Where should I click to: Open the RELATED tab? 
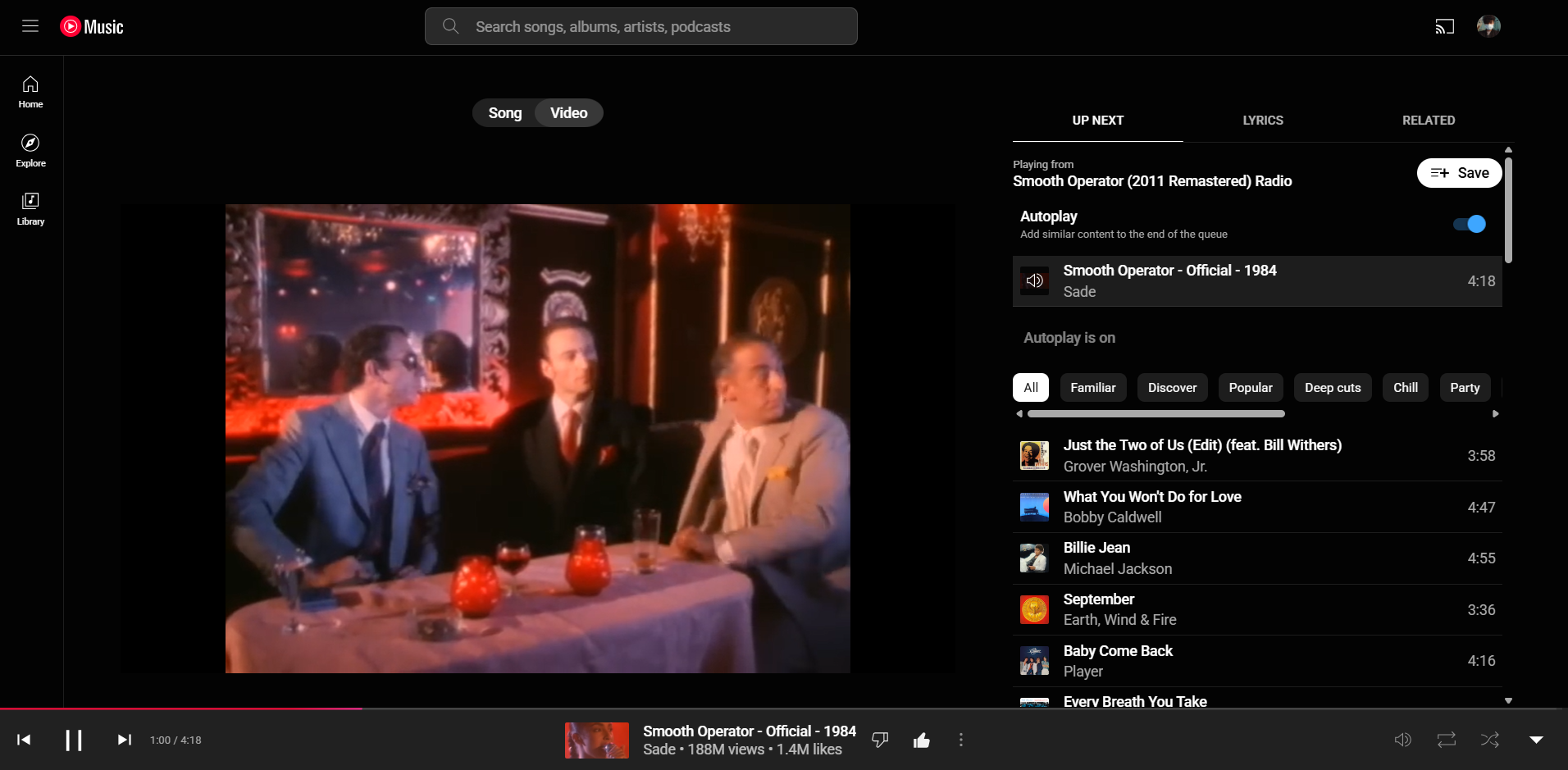pyautogui.click(x=1429, y=121)
